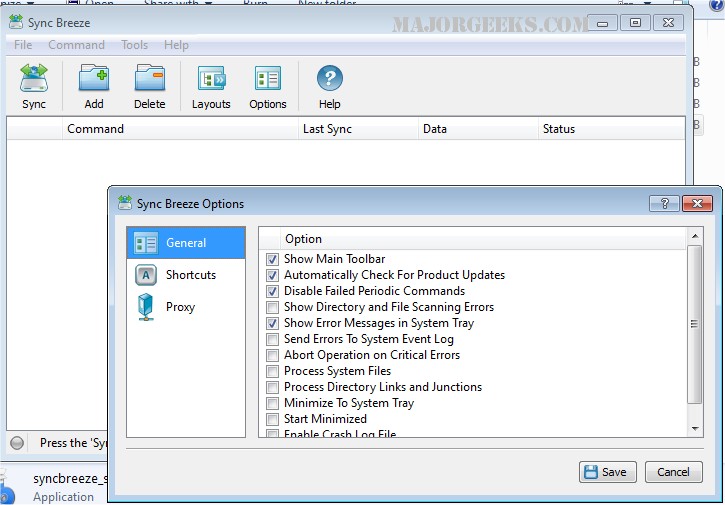Open the Tools menu
725x505 pixels.
click(x=134, y=45)
